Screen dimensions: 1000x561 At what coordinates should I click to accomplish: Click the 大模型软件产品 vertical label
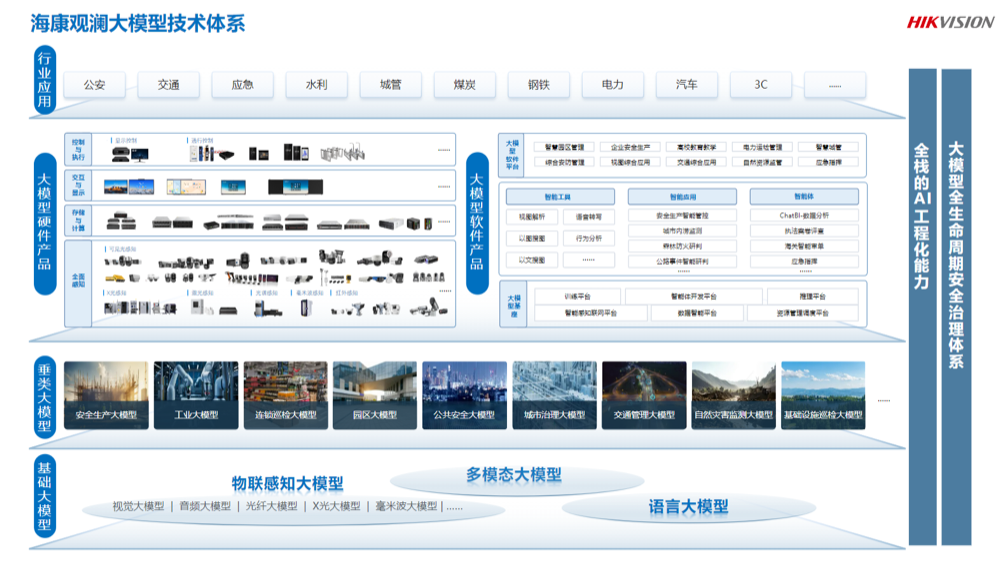tap(477, 223)
